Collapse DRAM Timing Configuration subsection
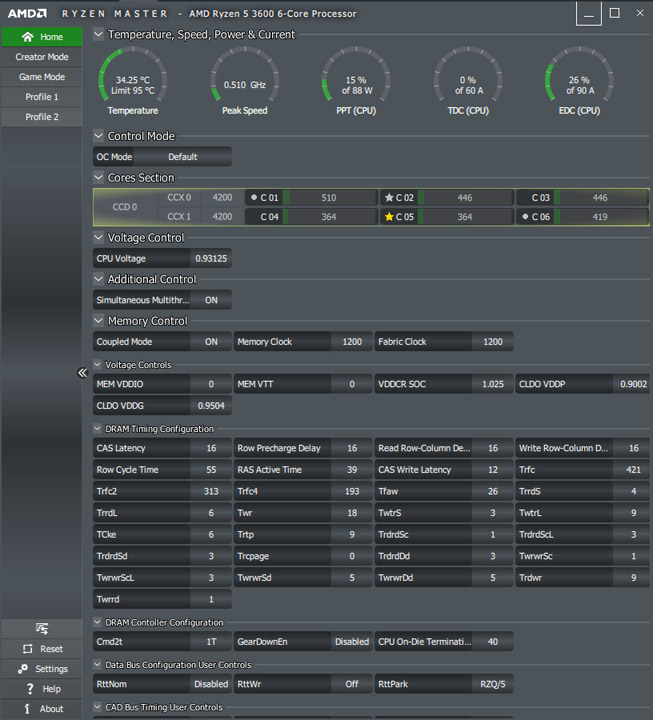The height and width of the screenshot is (720, 653). (97, 428)
